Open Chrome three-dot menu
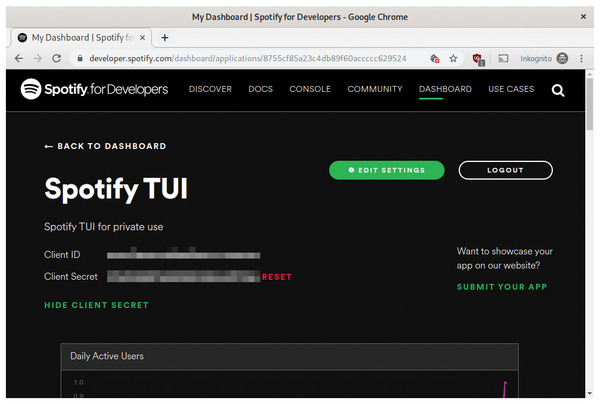Viewport: 600px width, 404px height. (x=581, y=59)
